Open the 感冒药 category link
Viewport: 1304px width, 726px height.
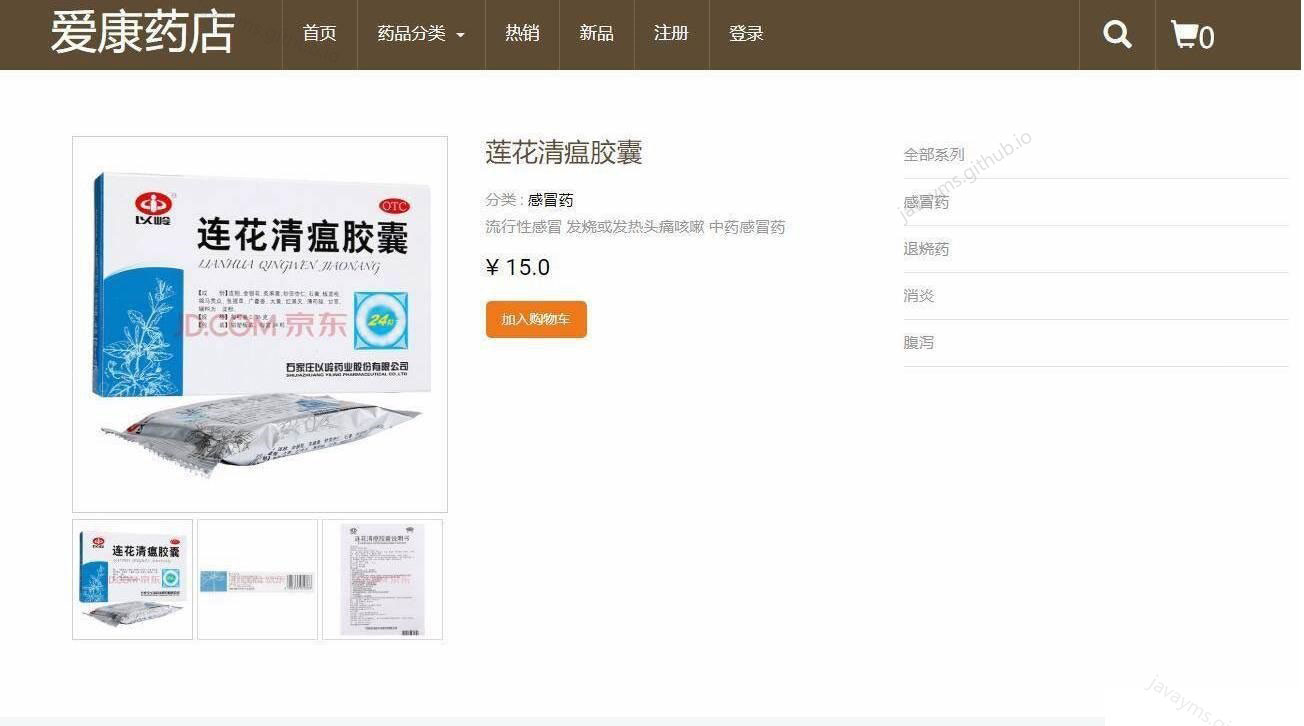(550, 200)
